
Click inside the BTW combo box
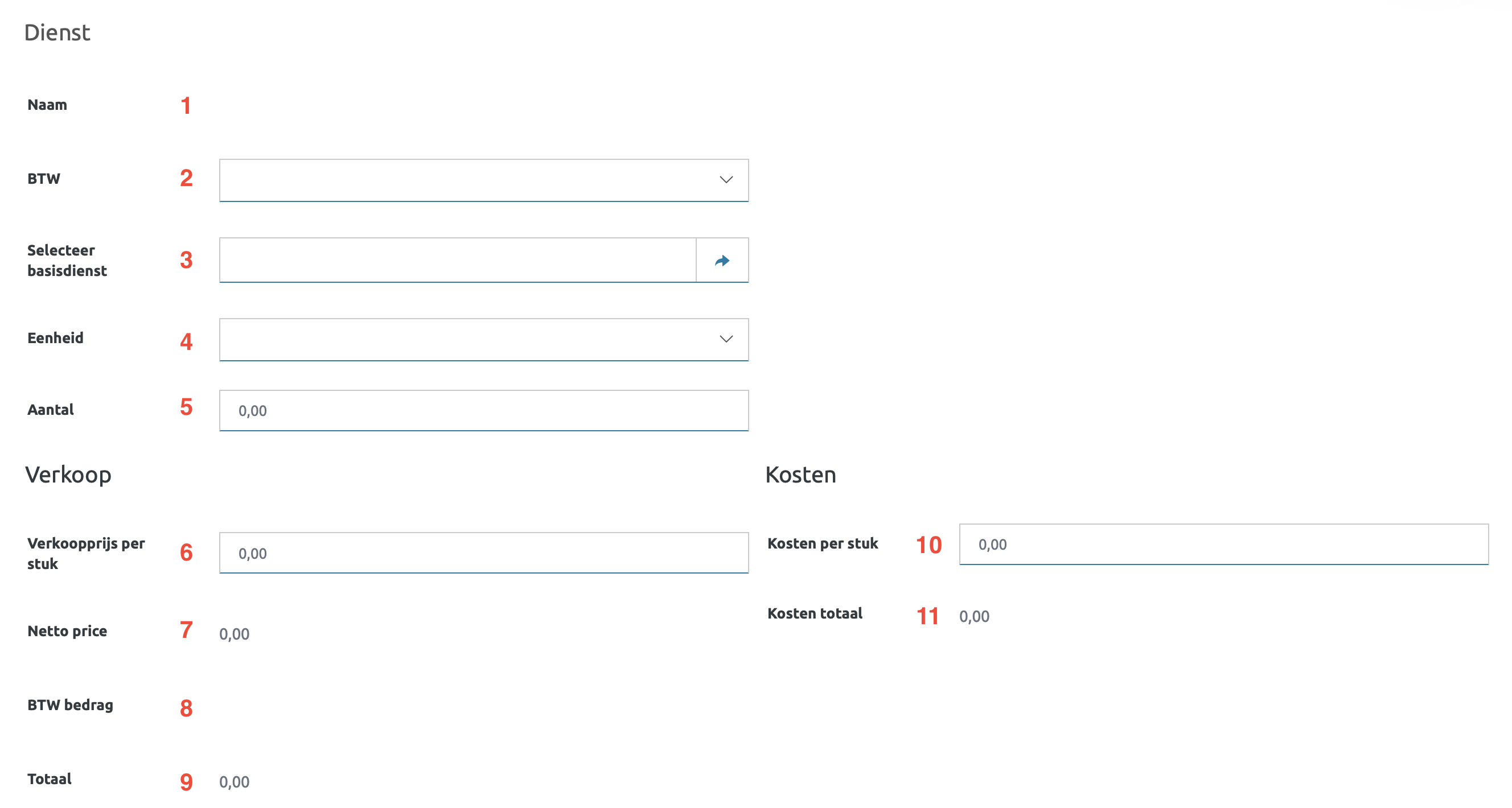464,180
